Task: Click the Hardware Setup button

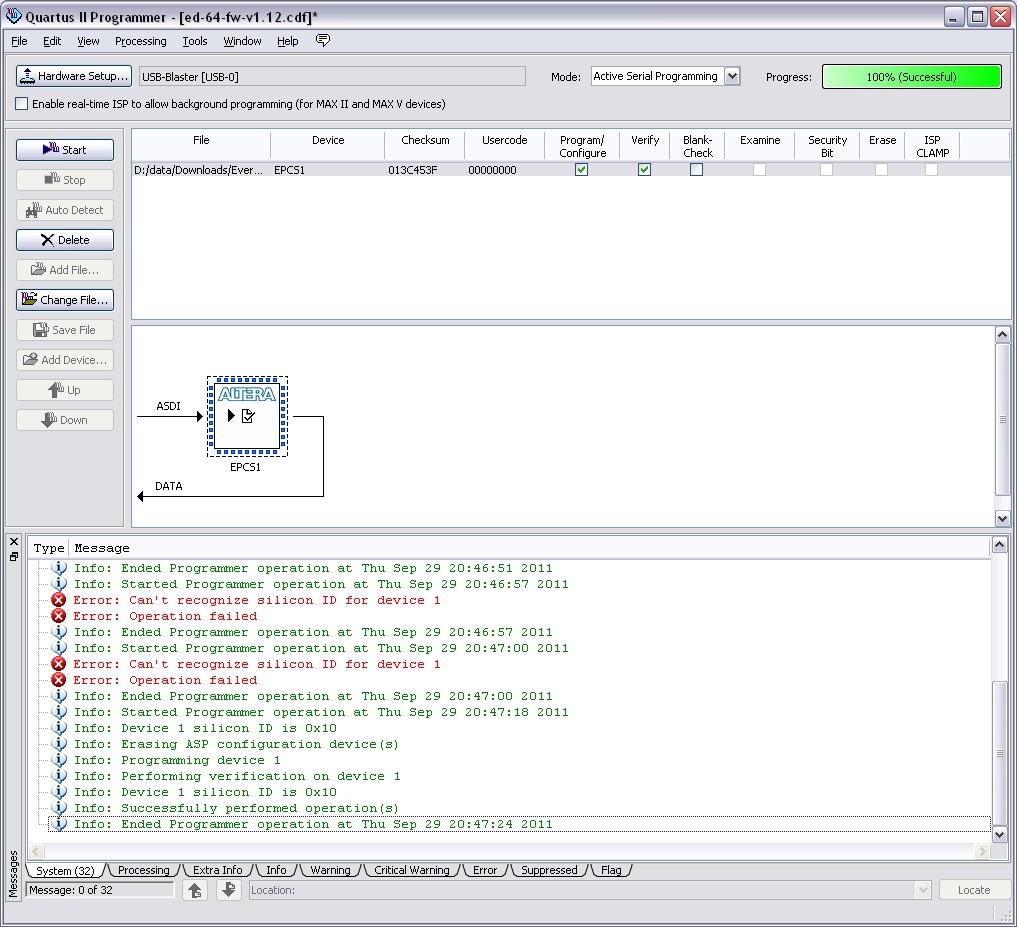Action: click(x=74, y=76)
